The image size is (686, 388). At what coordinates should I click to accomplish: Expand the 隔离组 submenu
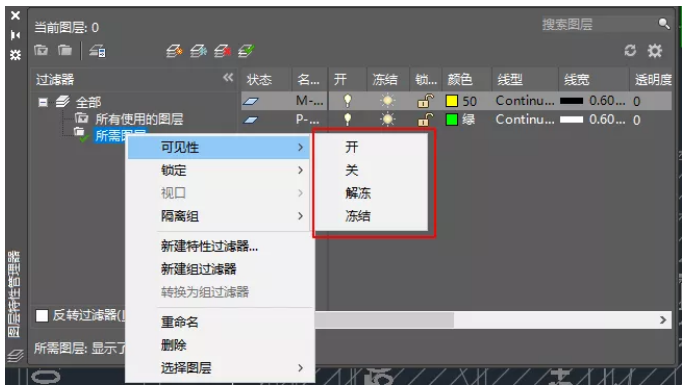220,216
